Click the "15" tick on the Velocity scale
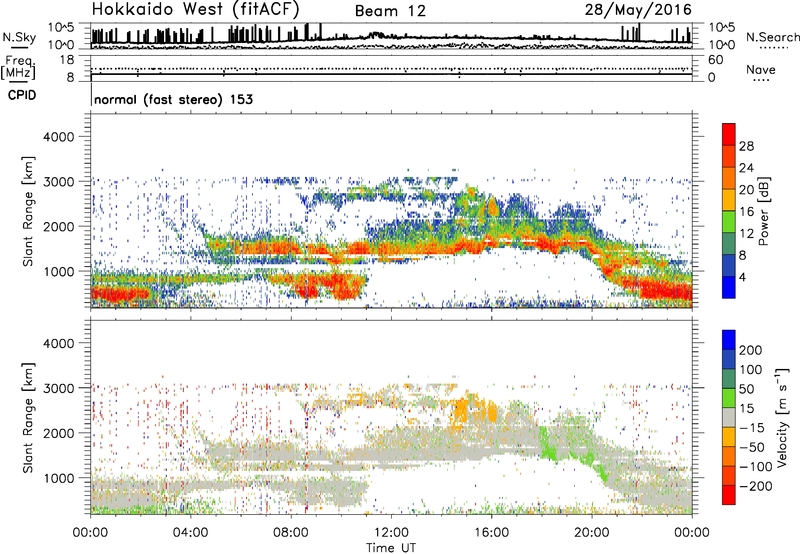The height and width of the screenshot is (554, 800). (x=746, y=408)
